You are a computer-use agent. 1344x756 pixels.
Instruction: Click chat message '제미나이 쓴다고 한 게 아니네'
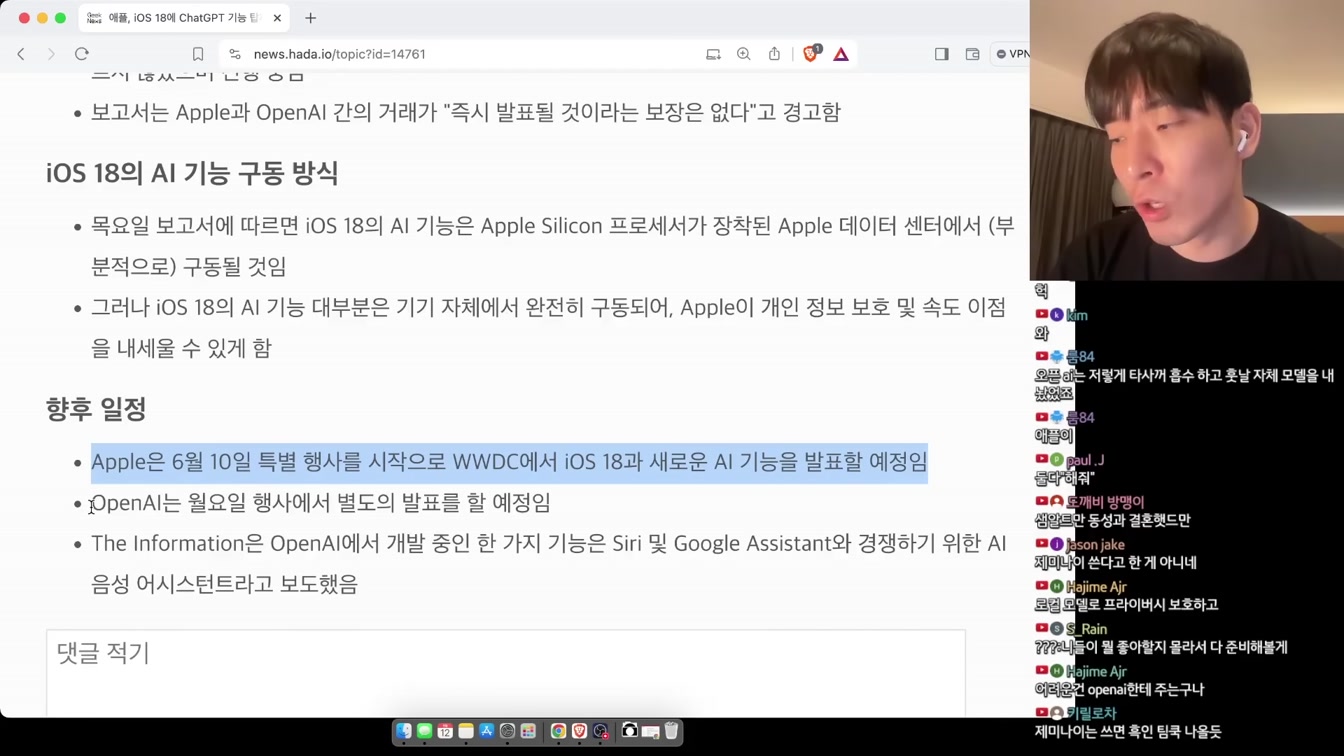click(x=1115, y=563)
